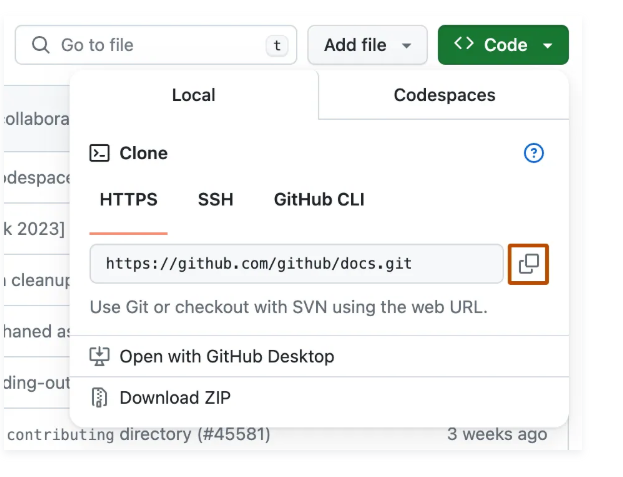Toggle the green Code dropdown caret
This screenshot has height=477, width=623.
click(548, 46)
